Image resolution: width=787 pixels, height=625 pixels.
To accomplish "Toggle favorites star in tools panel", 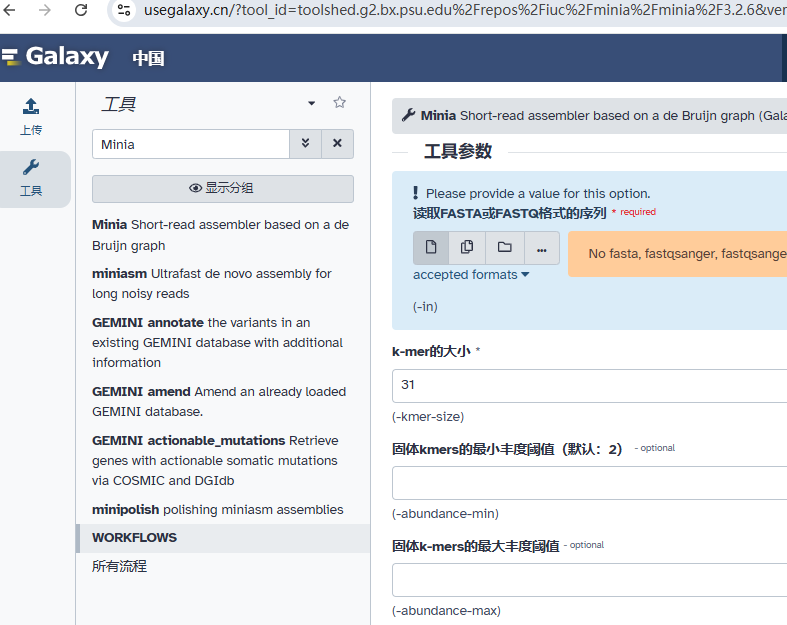I will pyautogui.click(x=340, y=102).
